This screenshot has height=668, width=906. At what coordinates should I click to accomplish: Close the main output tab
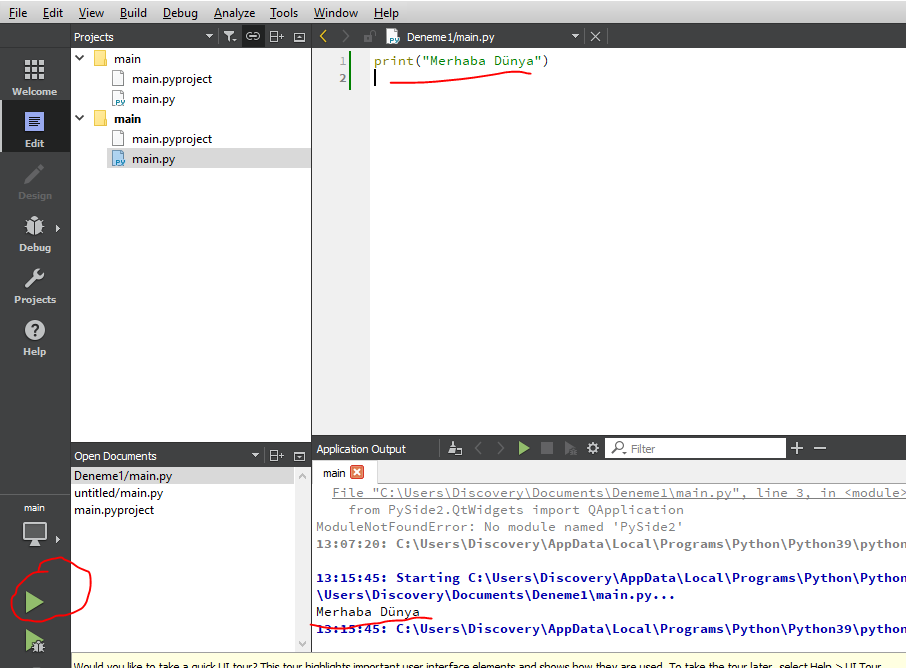pos(357,473)
